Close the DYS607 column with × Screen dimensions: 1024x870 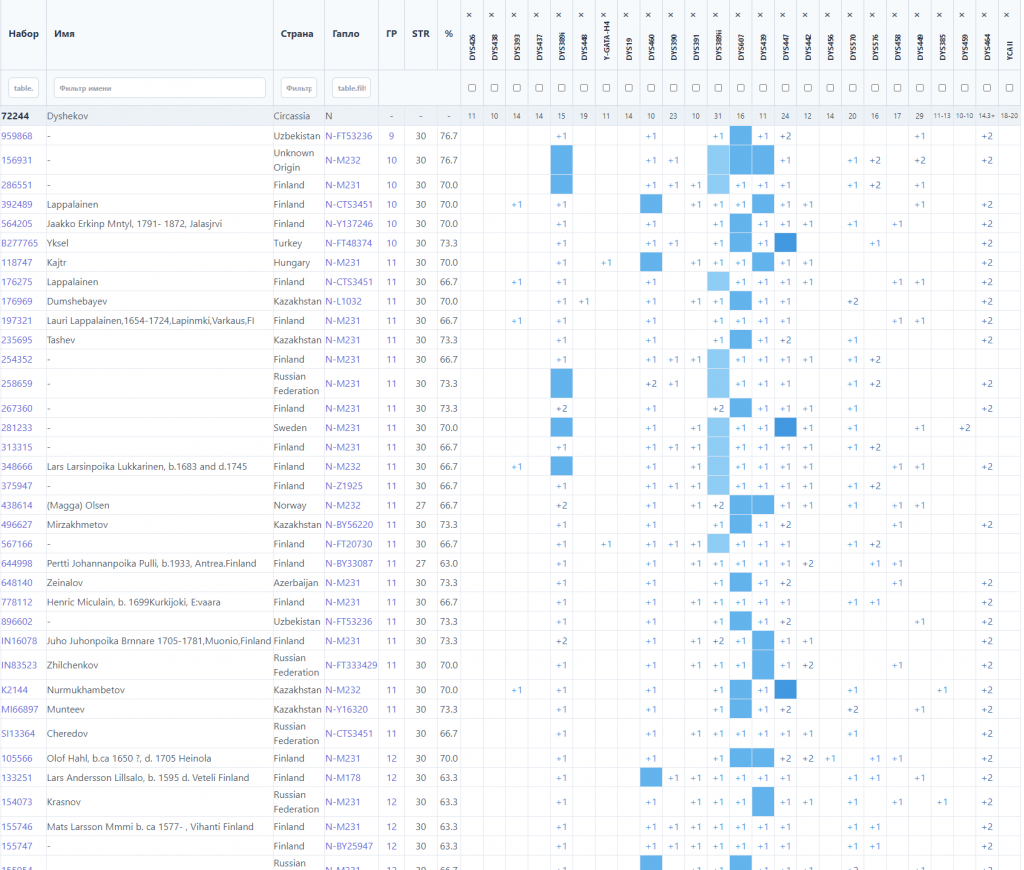point(740,16)
